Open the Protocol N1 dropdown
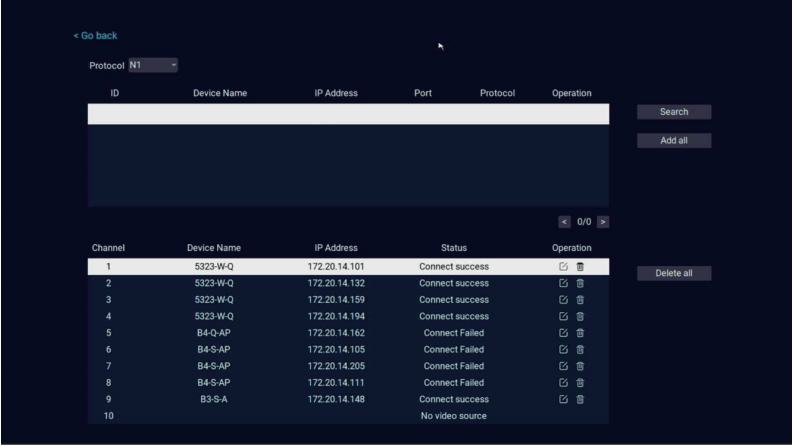Image resolution: width=793 pixels, height=446 pixels. coord(152,66)
